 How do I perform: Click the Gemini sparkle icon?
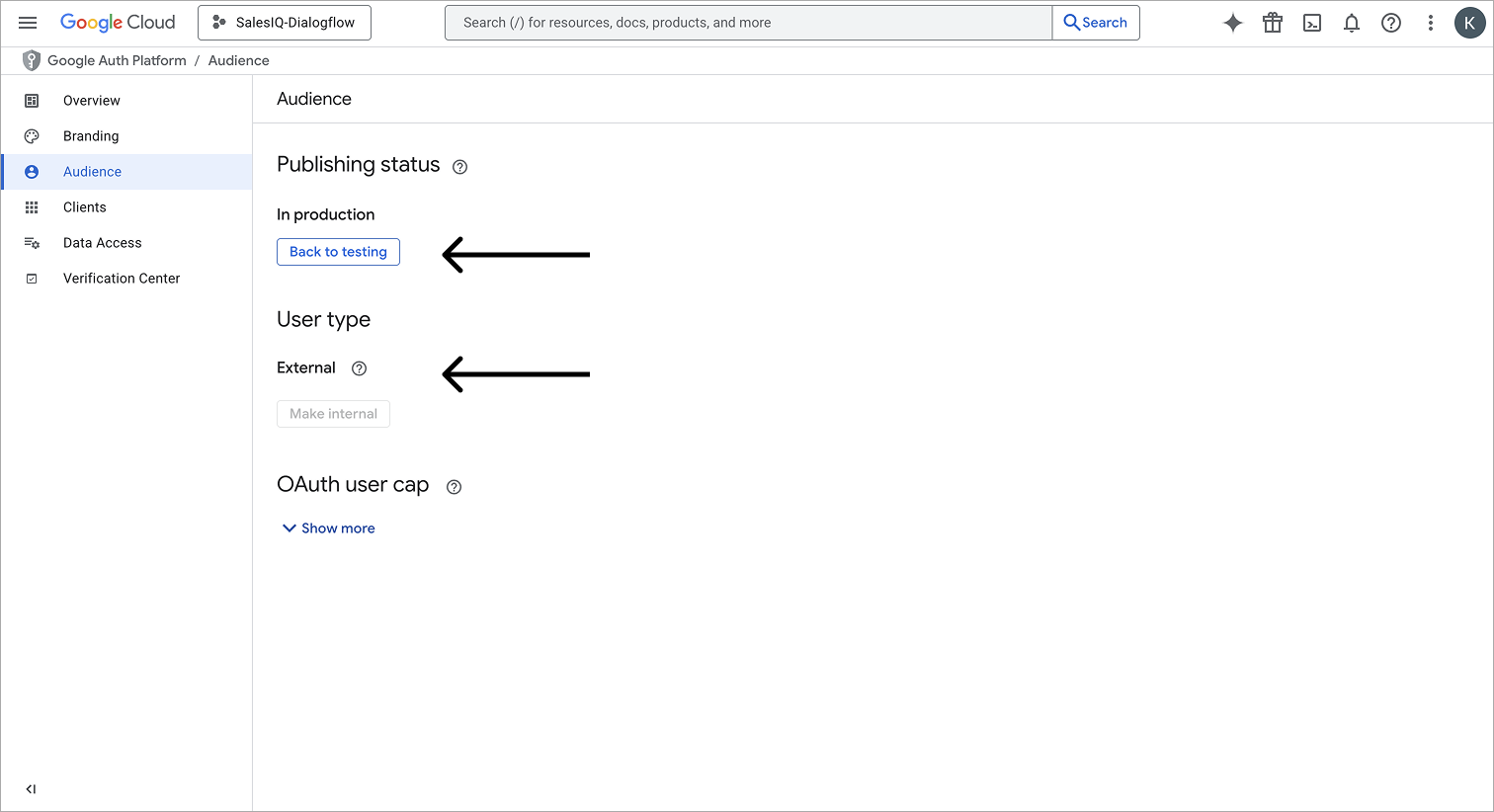1232,23
